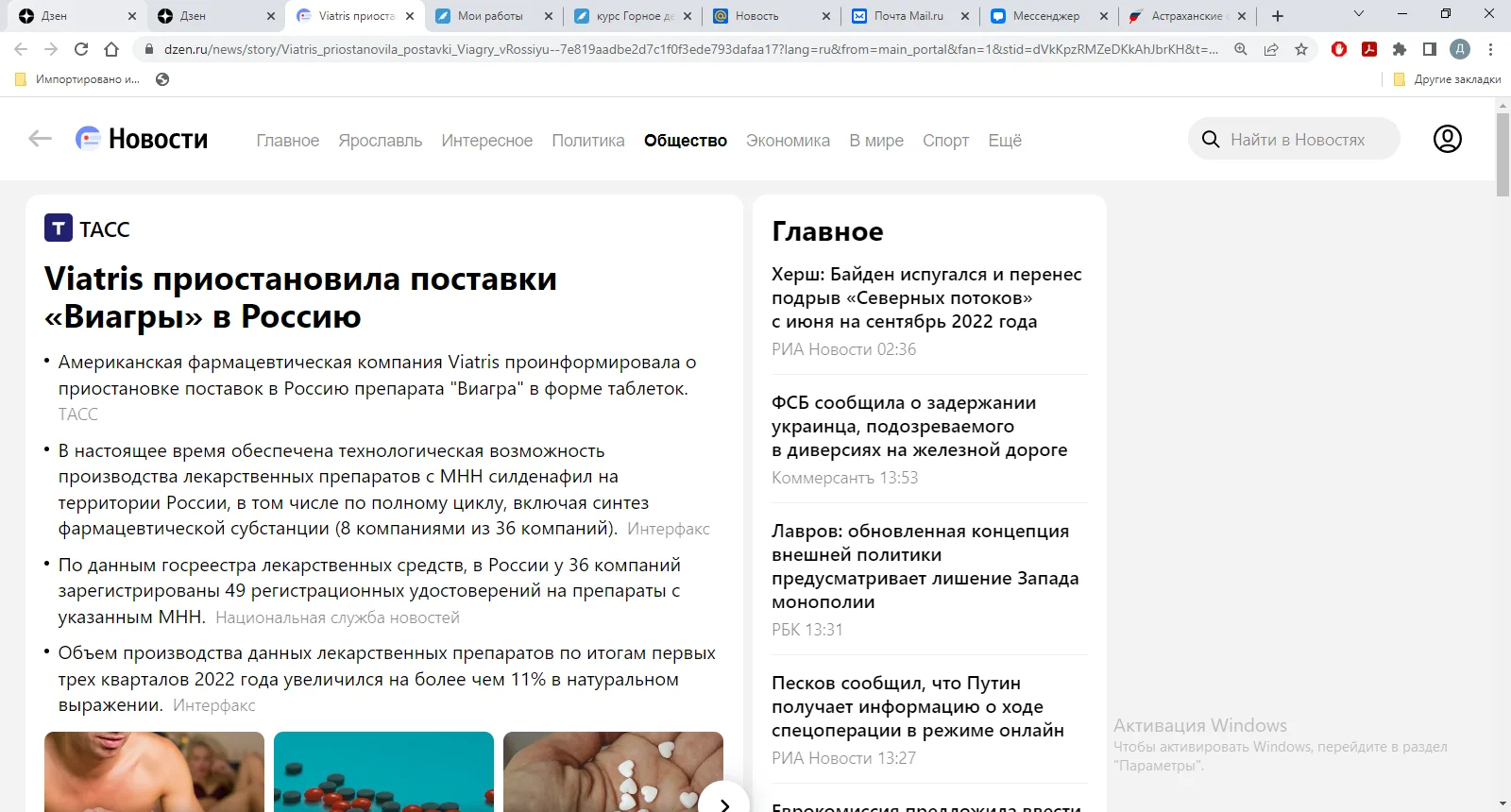Open the Импортировано bookmarks folder

pyautogui.click(x=78, y=79)
